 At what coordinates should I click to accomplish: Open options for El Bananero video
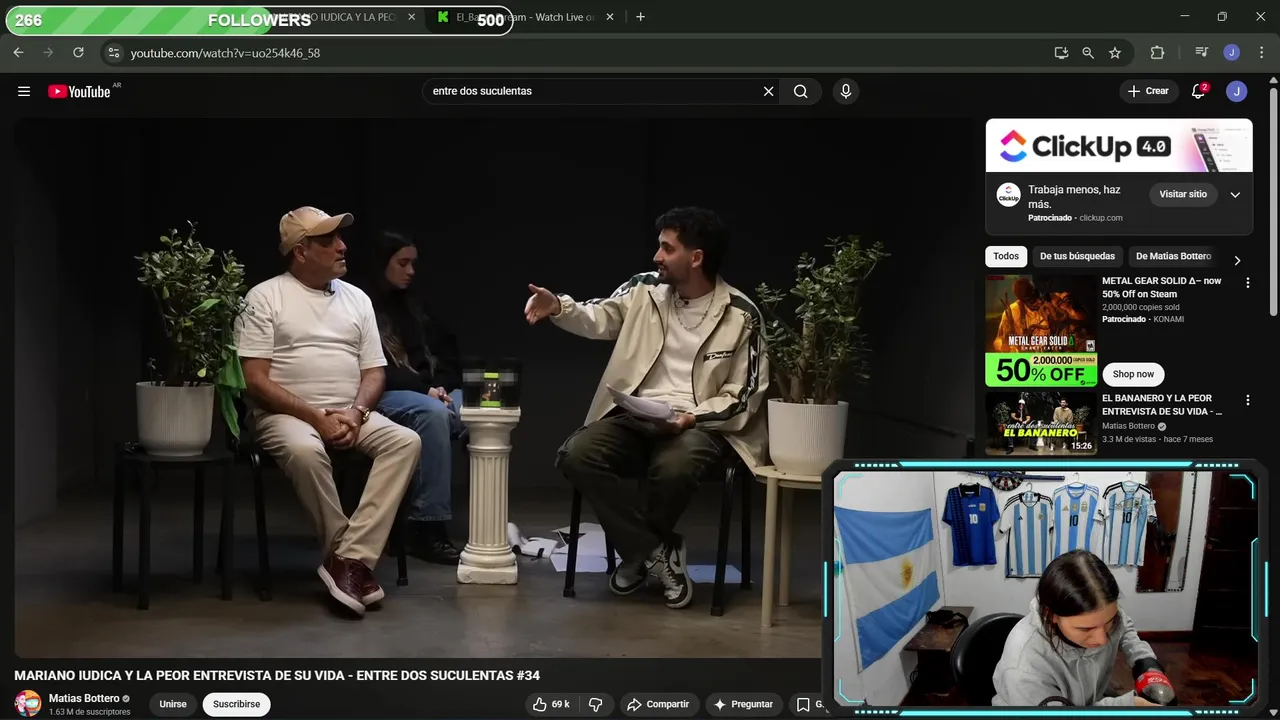[1247, 400]
